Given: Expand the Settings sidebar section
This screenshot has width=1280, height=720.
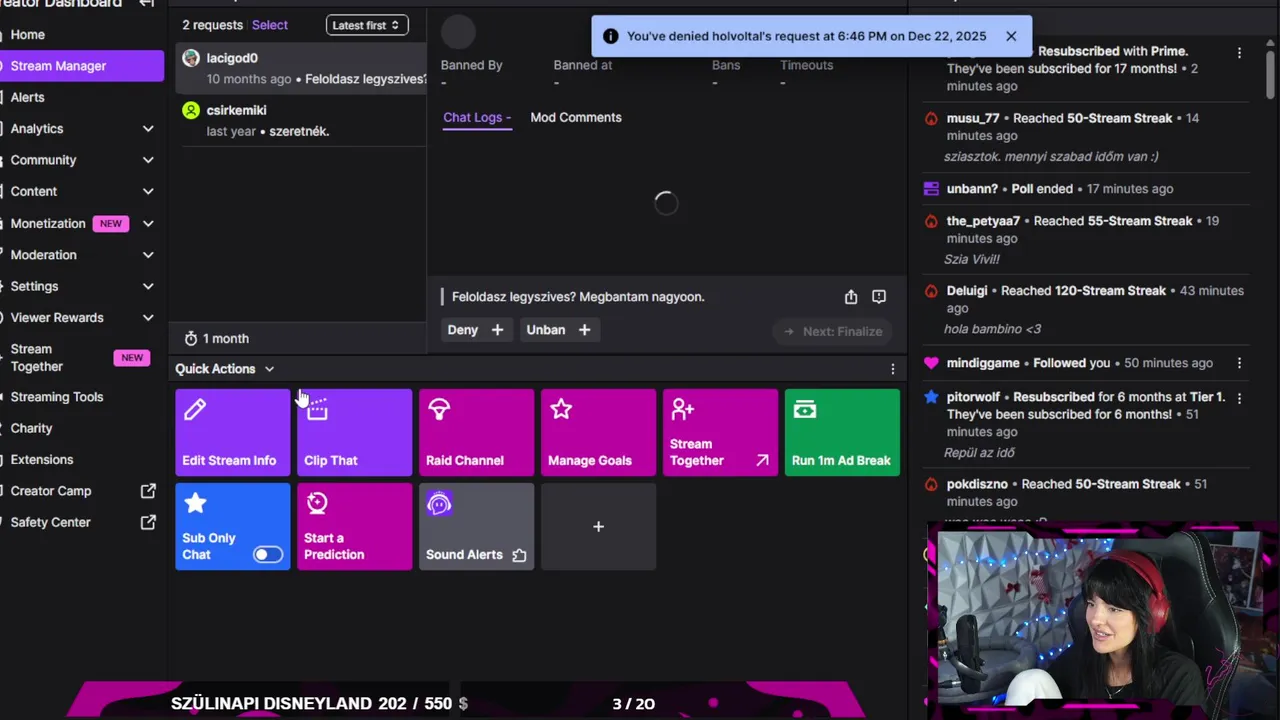Looking at the screenshot, I should 148,286.
